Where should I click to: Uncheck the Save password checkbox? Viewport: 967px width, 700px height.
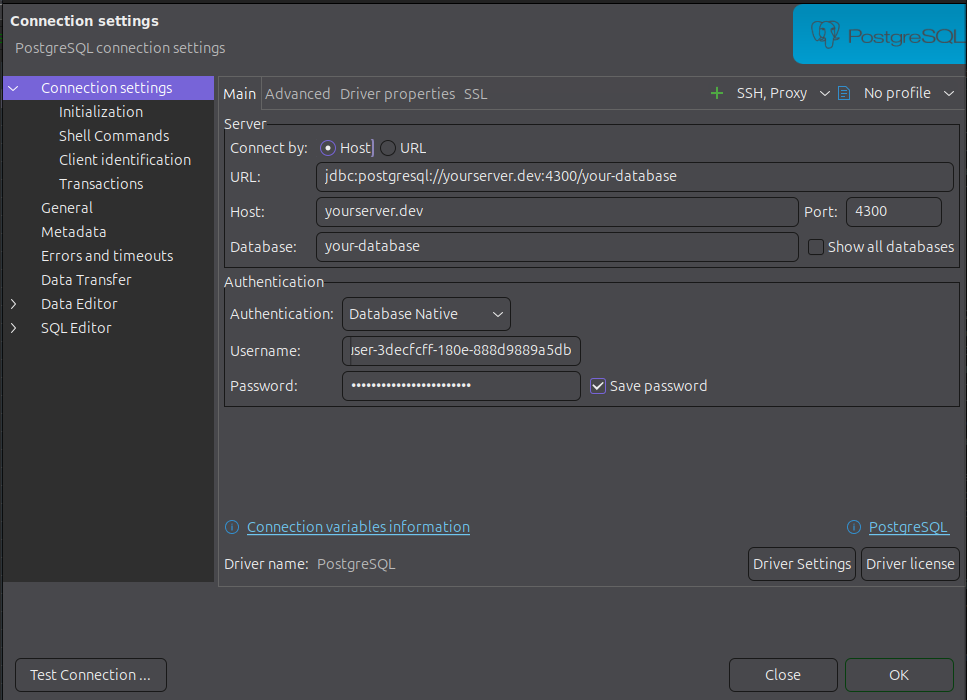click(598, 386)
